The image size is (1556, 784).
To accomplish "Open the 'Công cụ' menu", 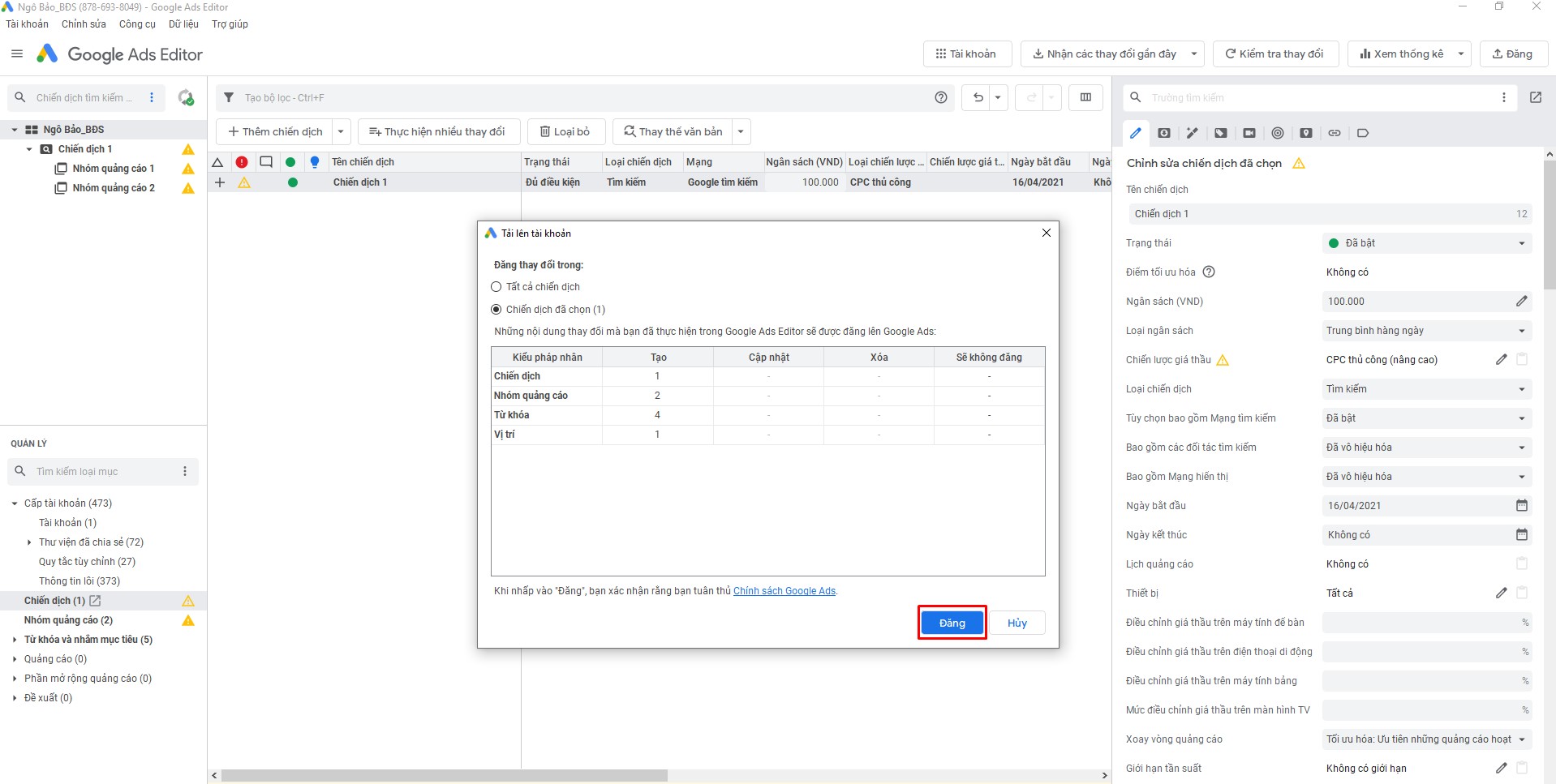I will point(137,24).
